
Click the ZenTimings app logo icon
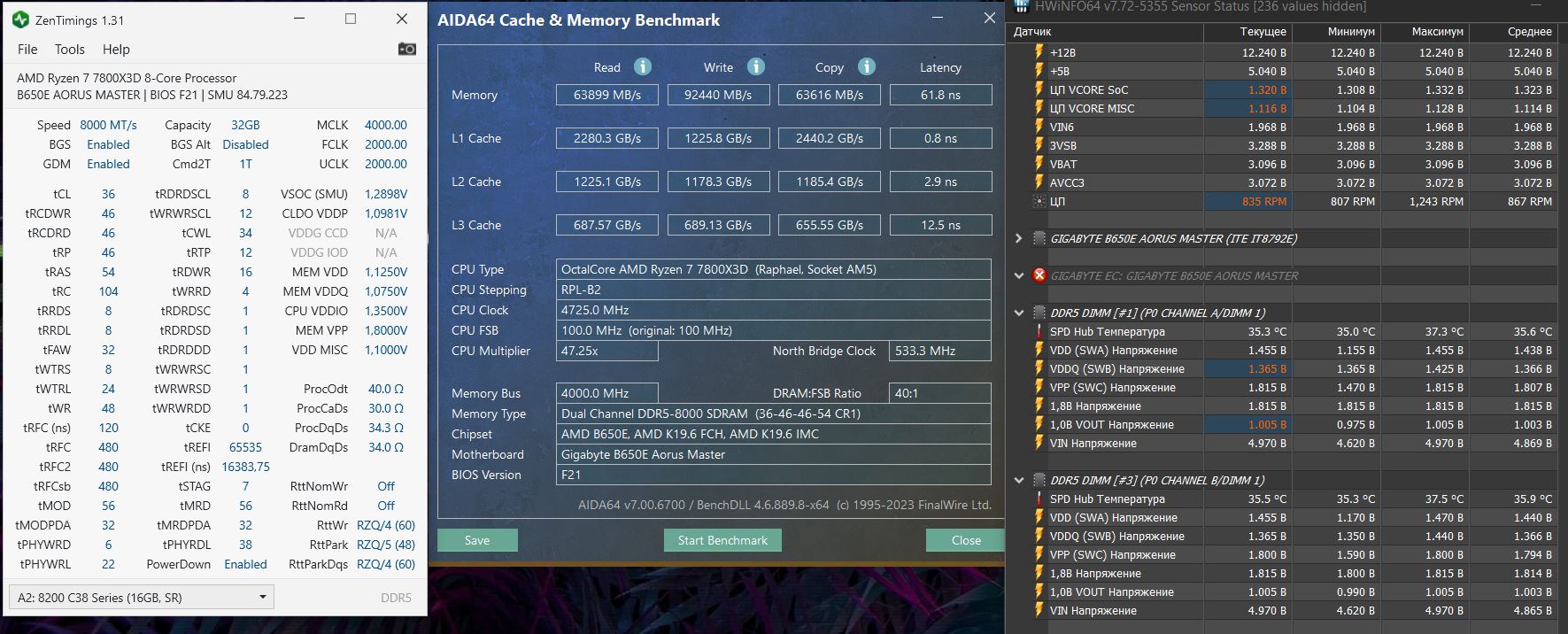(19, 19)
